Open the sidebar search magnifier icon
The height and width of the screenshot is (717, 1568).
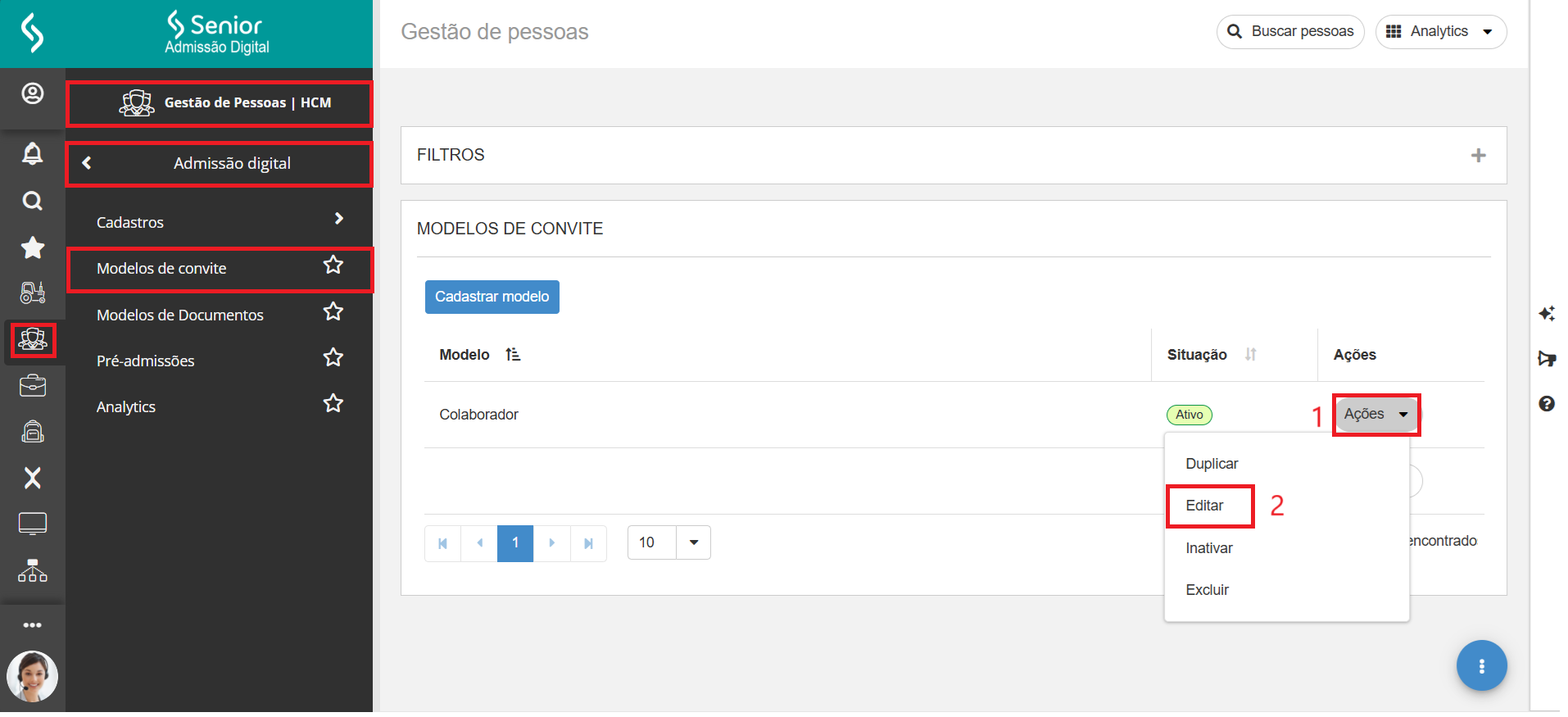32,201
